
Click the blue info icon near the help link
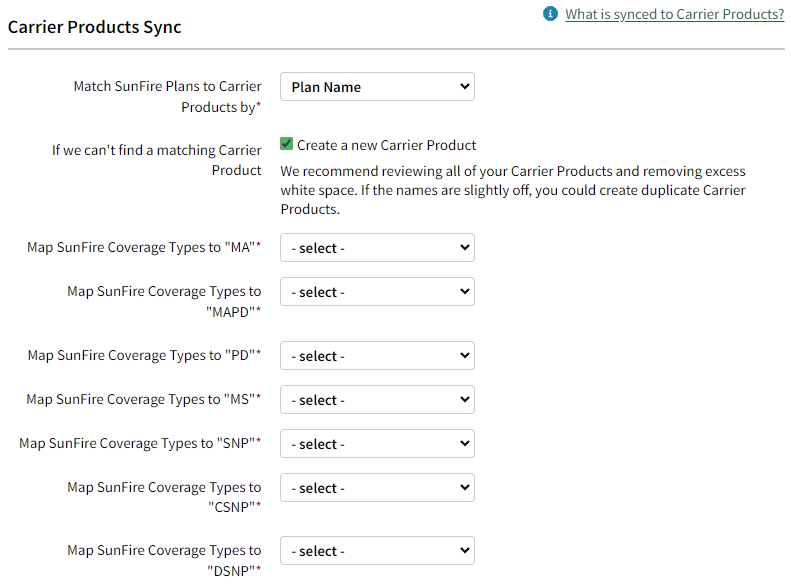point(550,14)
